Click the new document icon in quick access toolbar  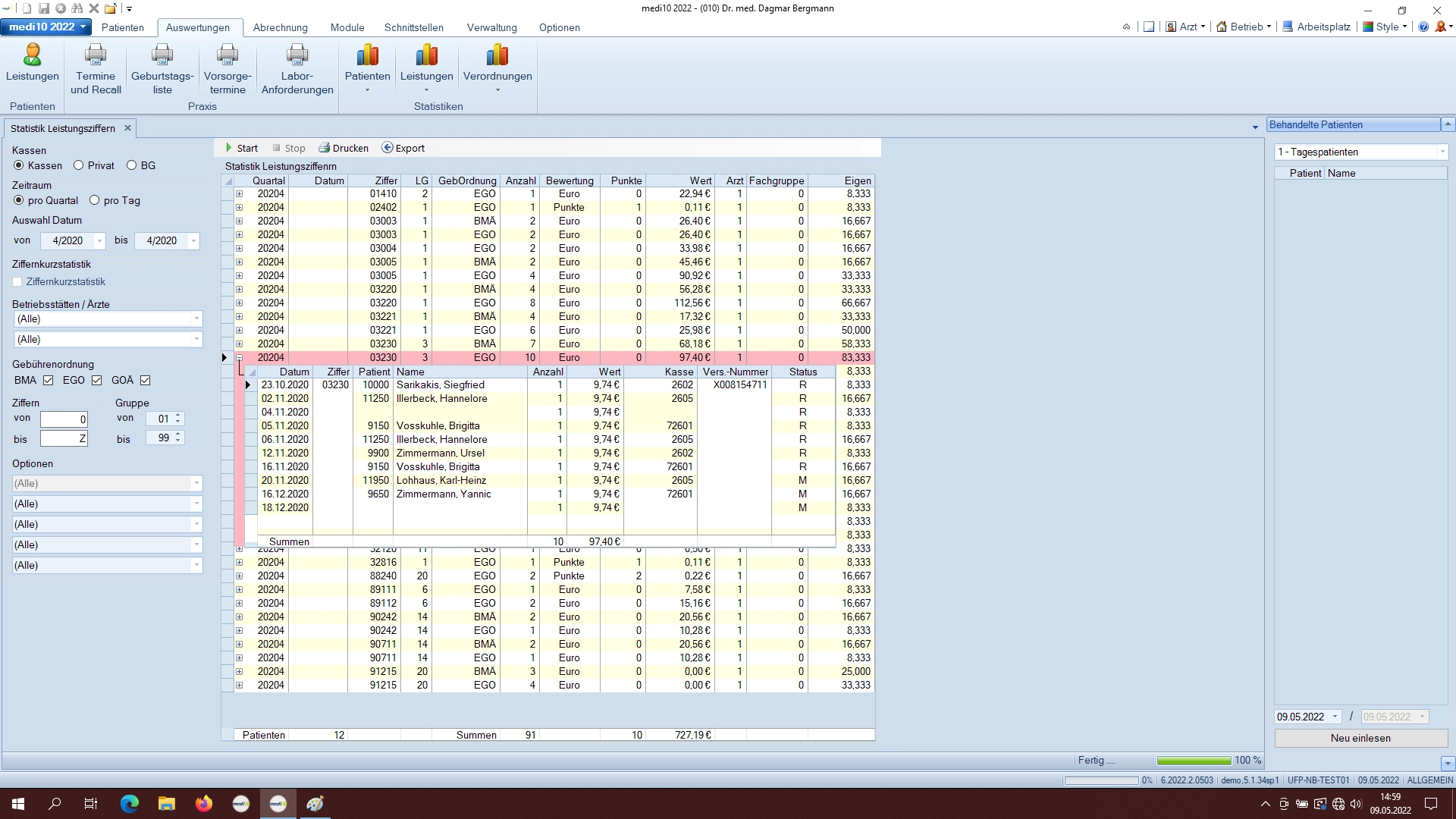tap(27, 8)
